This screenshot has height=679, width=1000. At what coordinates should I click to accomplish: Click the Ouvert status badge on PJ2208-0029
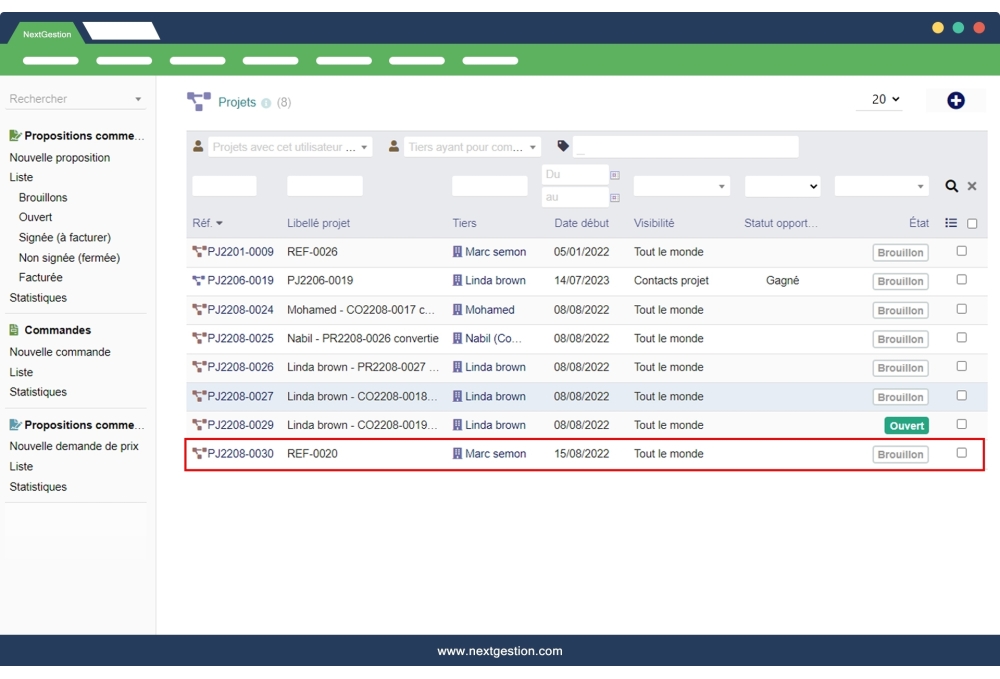(905, 425)
